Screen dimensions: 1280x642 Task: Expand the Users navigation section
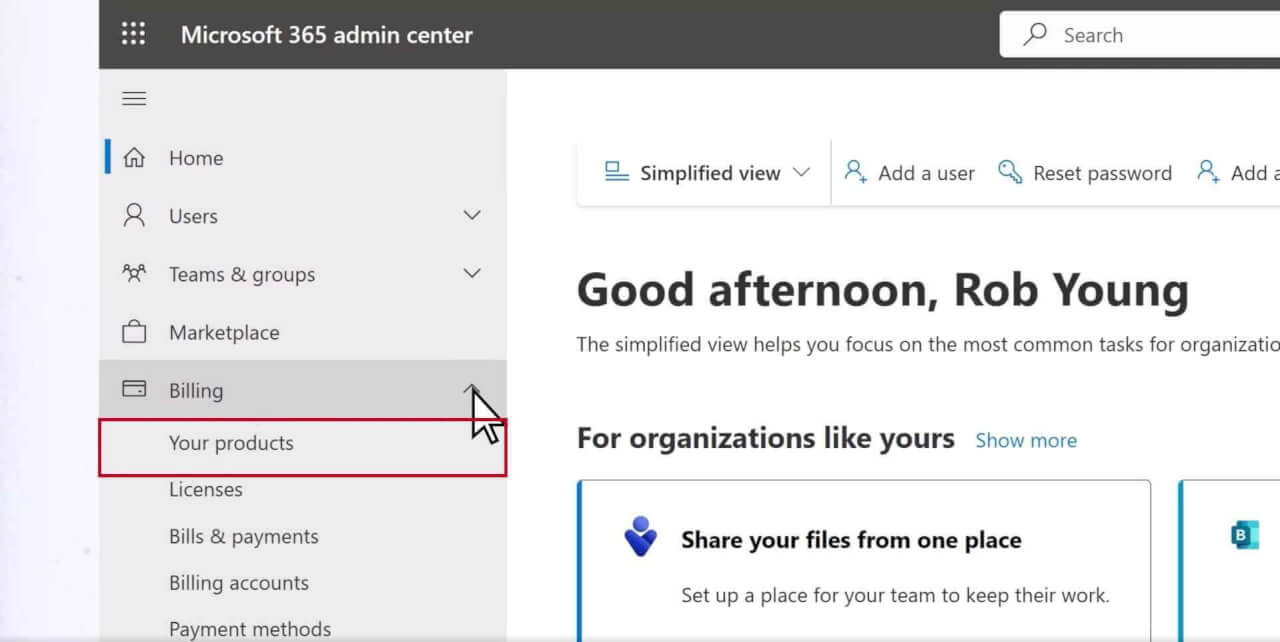coord(470,215)
